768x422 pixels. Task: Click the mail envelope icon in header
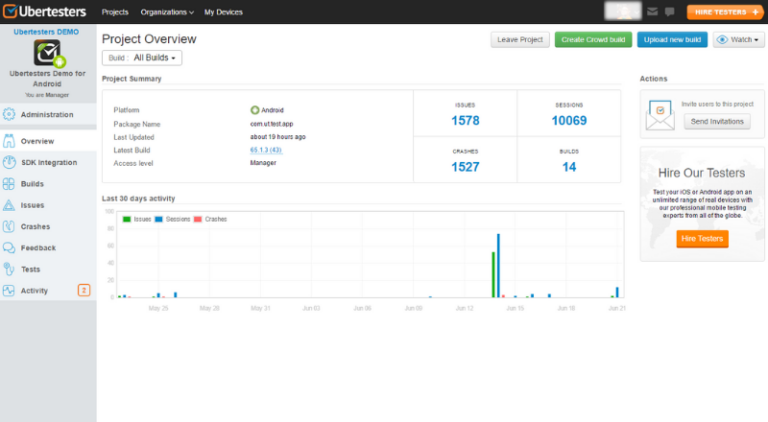(652, 12)
